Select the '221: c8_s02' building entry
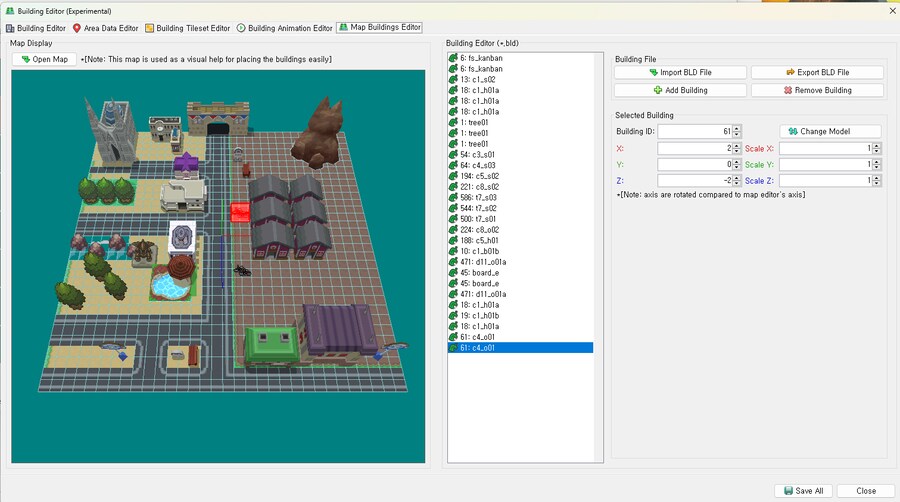The height and width of the screenshot is (502, 900). (x=520, y=186)
